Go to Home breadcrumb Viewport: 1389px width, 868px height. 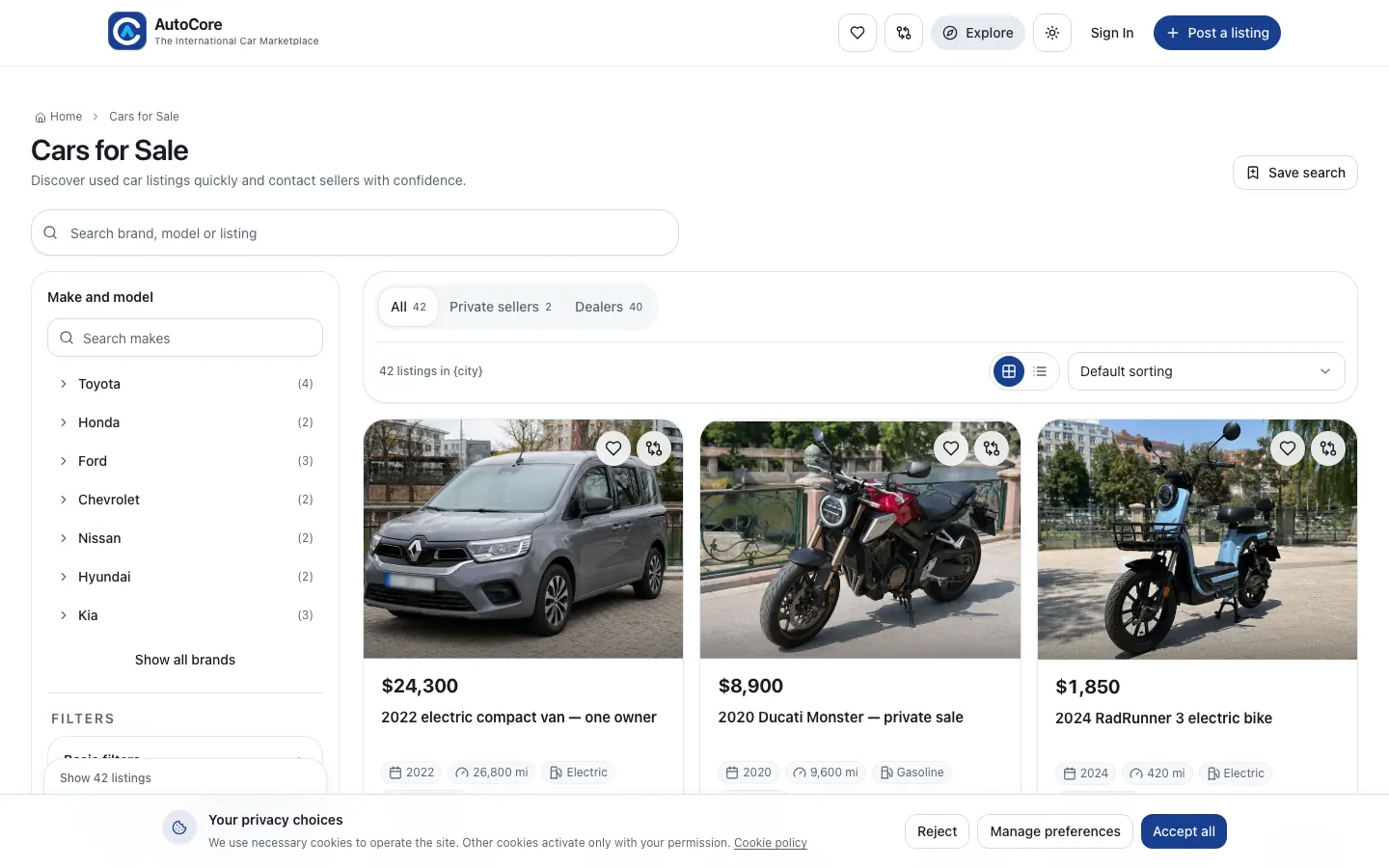(59, 117)
